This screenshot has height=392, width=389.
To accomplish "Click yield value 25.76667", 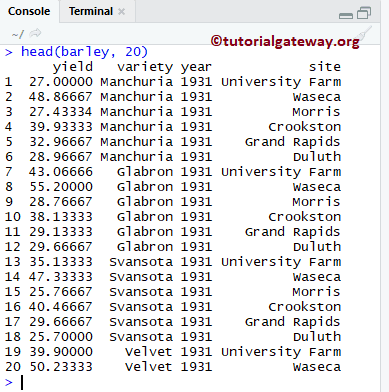I will [61, 292].
